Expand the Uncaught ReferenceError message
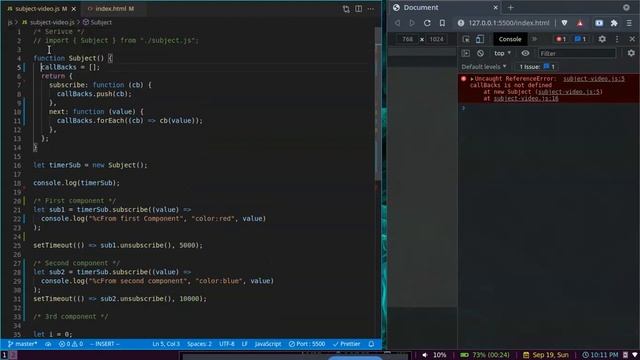The image size is (640, 360). point(472,79)
